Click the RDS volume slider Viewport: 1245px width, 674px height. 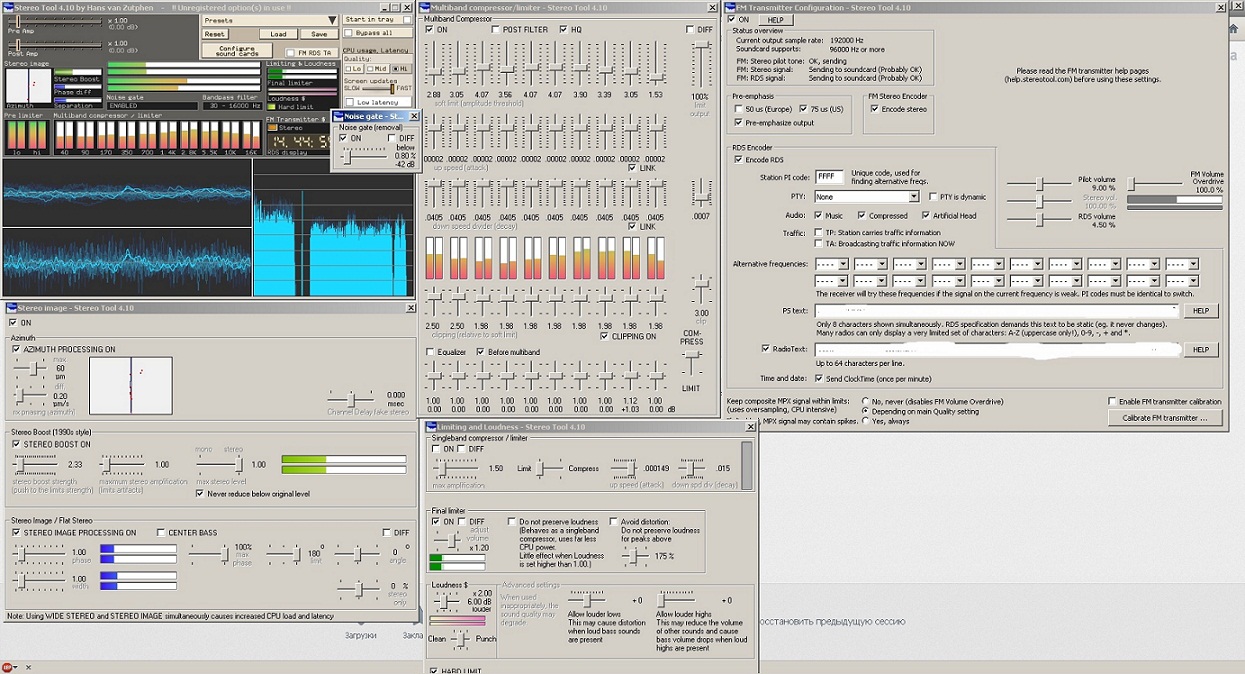(1039, 221)
